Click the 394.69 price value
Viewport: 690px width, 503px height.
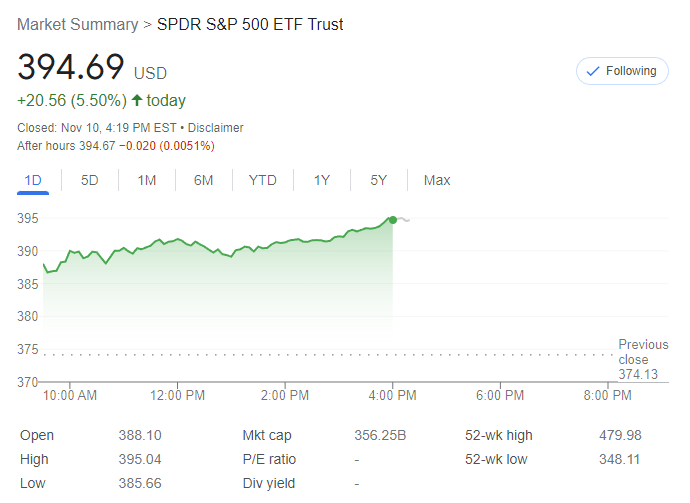71,68
